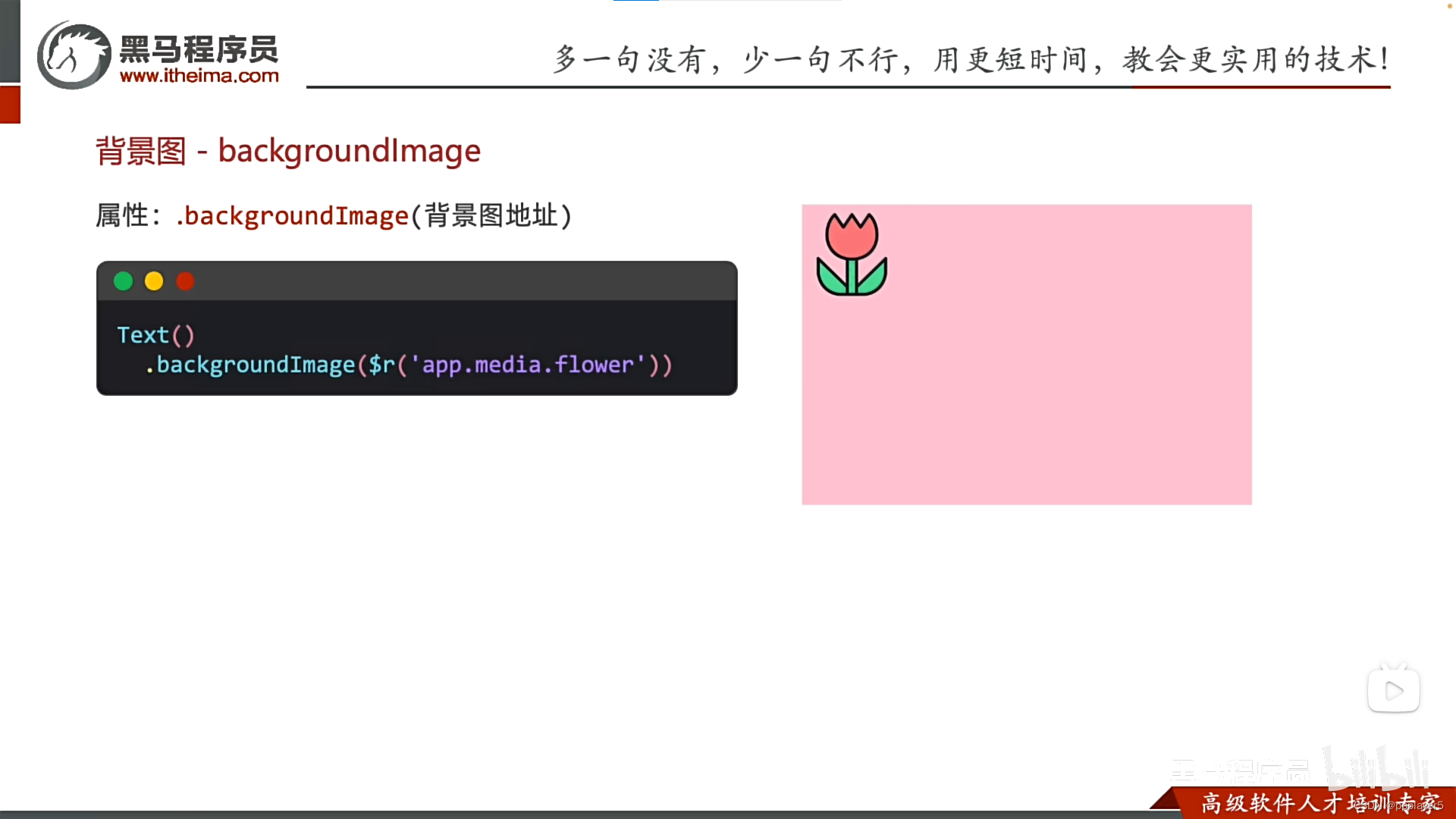Click the heading 背景图 - backgroundImage
The height and width of the screenshot is (819, 1456).
click(x=288, y=151)
